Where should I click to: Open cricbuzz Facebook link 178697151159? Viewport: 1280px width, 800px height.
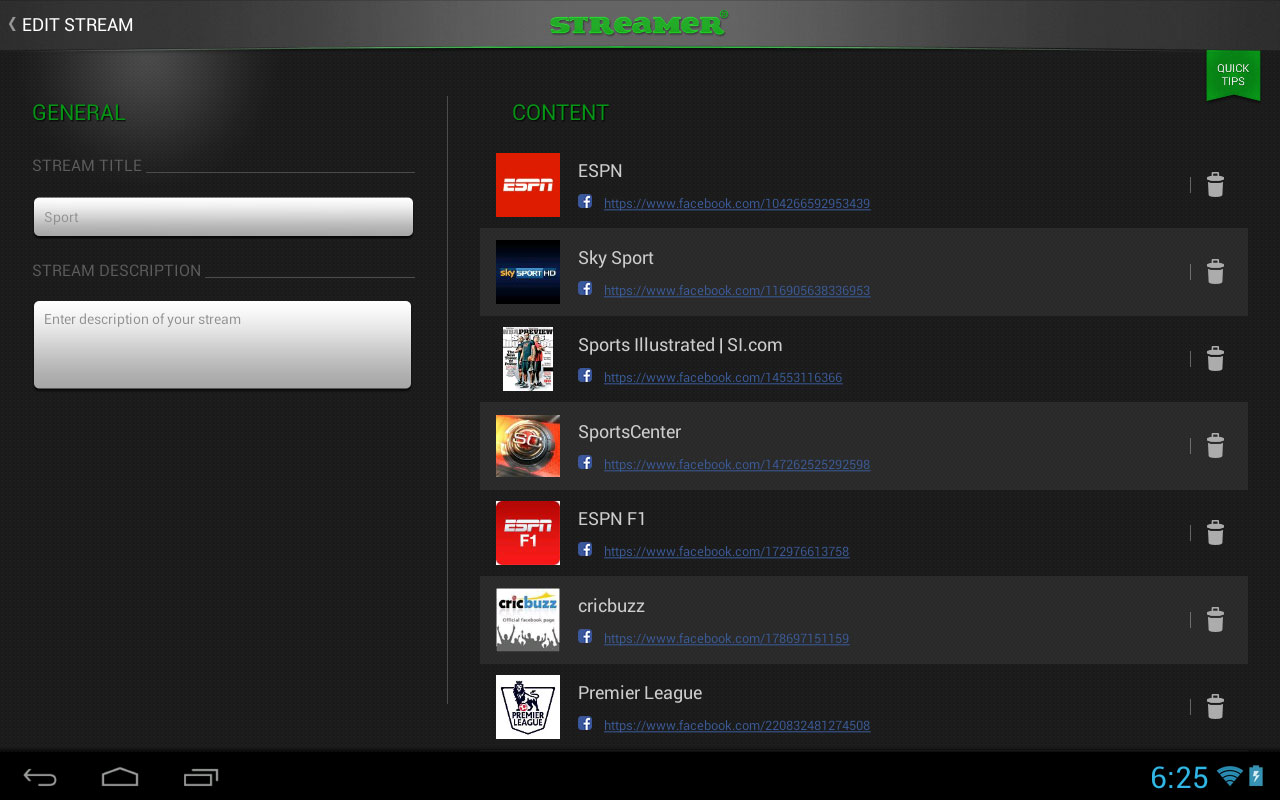[727, 639]
